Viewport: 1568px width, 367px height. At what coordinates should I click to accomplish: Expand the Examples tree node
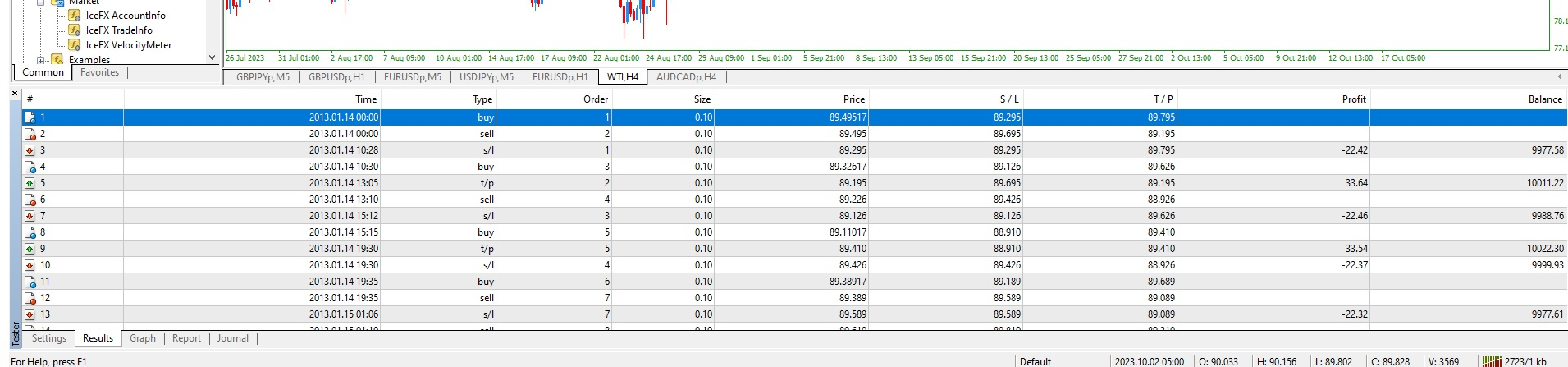tap(41, 60)
